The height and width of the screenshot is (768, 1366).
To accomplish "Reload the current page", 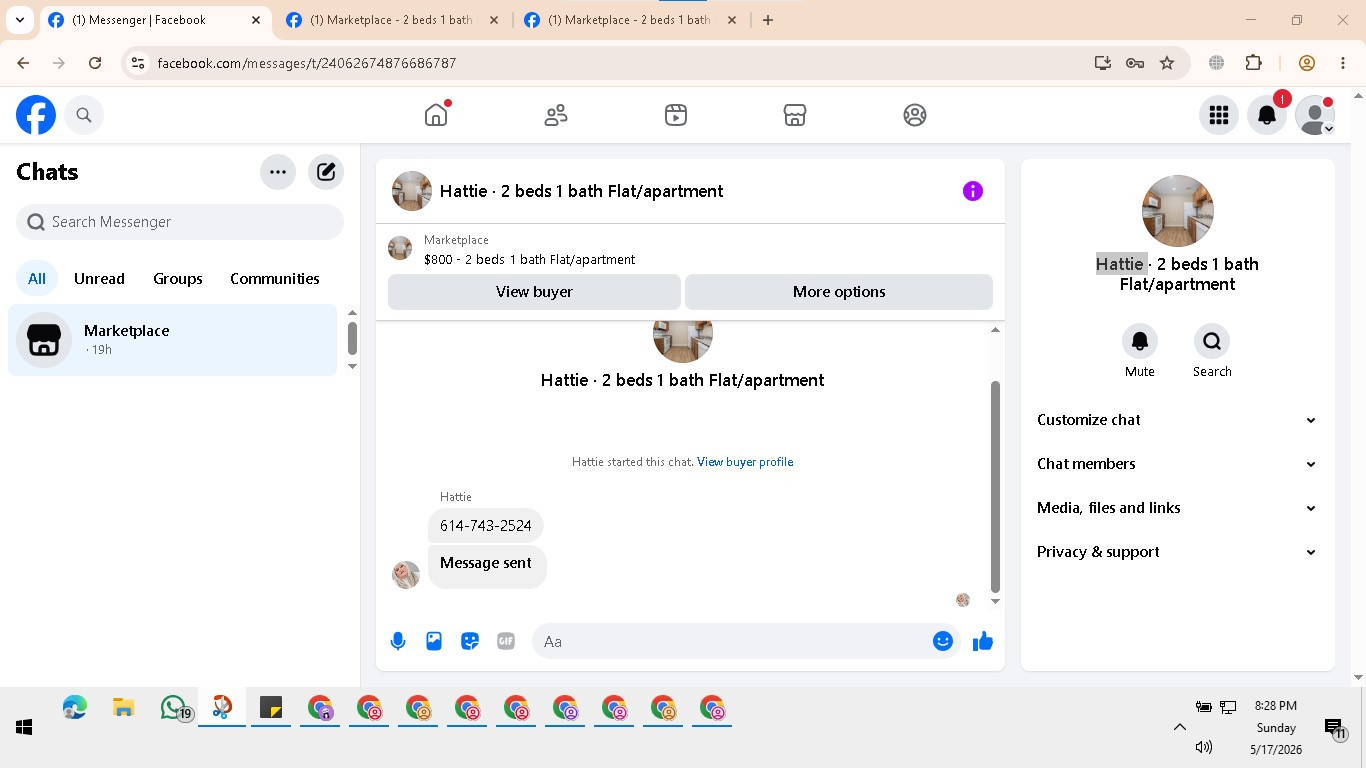I will point(95,63).
